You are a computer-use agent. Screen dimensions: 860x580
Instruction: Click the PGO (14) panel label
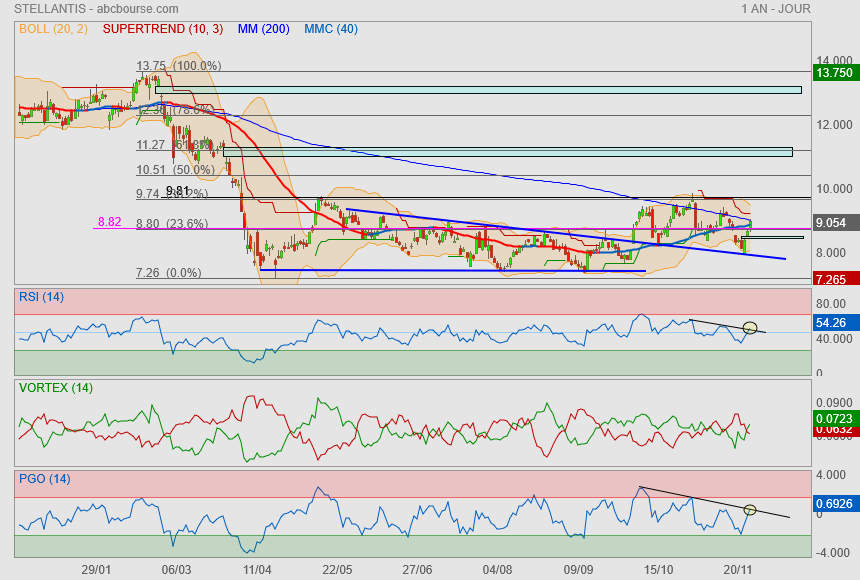pos(44,478)
